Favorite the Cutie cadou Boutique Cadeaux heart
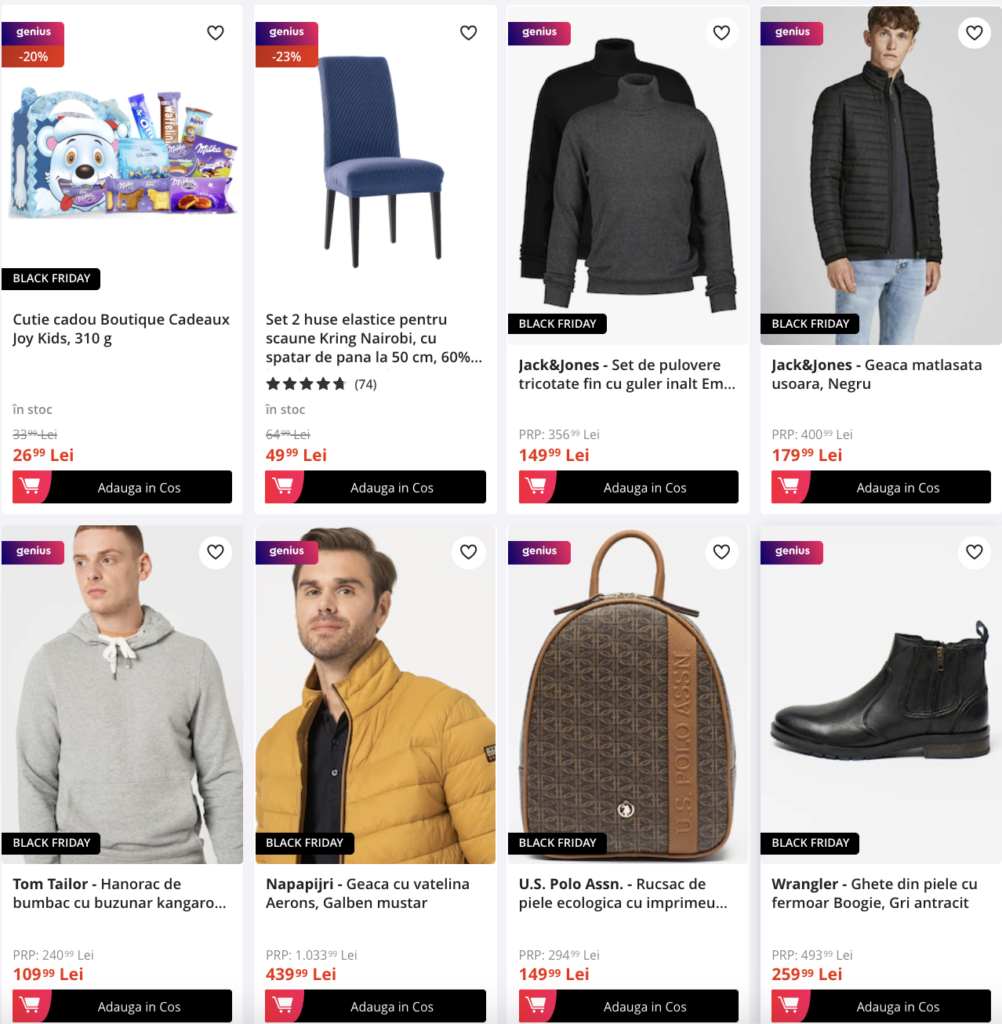Image resolution: width=1002 pixels, height=1024 pixels. (x=216, y=33)
